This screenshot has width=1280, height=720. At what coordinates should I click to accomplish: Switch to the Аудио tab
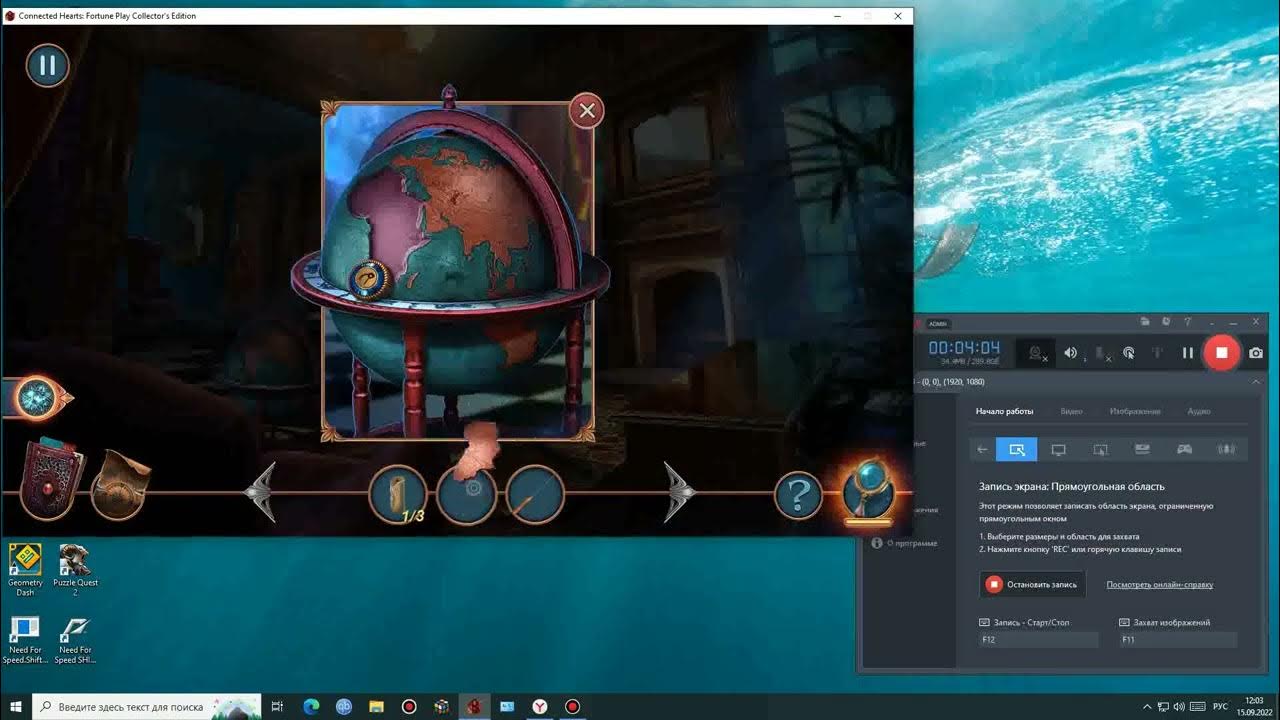coord(1199,411)
